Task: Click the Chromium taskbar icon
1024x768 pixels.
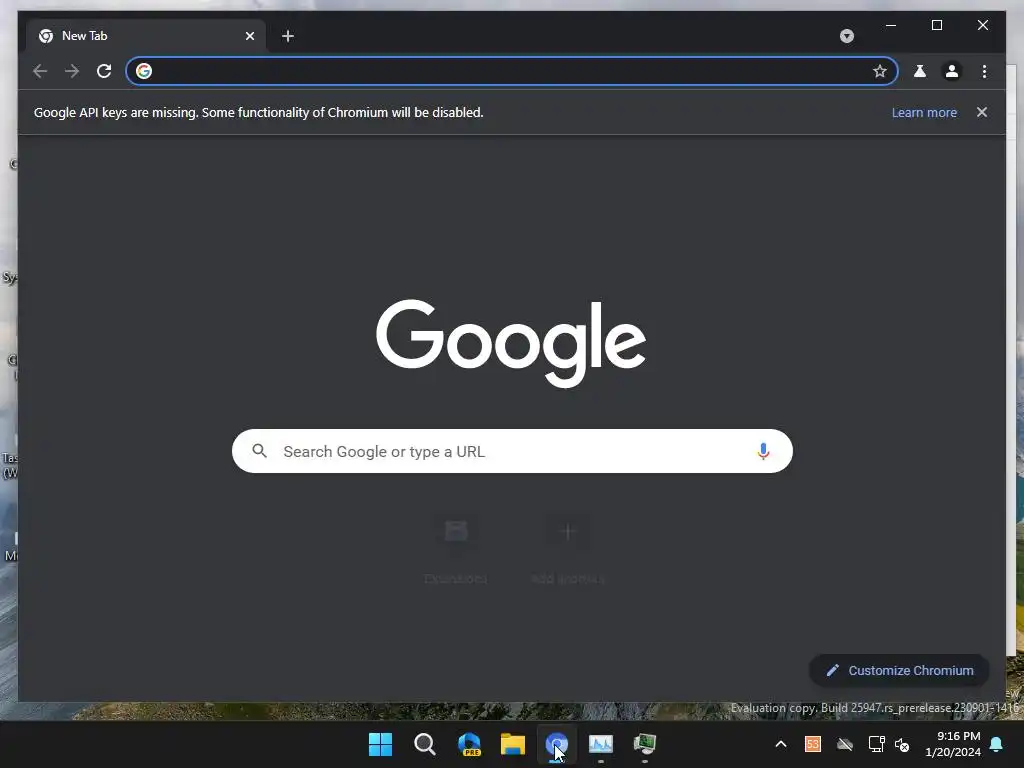Action: 557,744
